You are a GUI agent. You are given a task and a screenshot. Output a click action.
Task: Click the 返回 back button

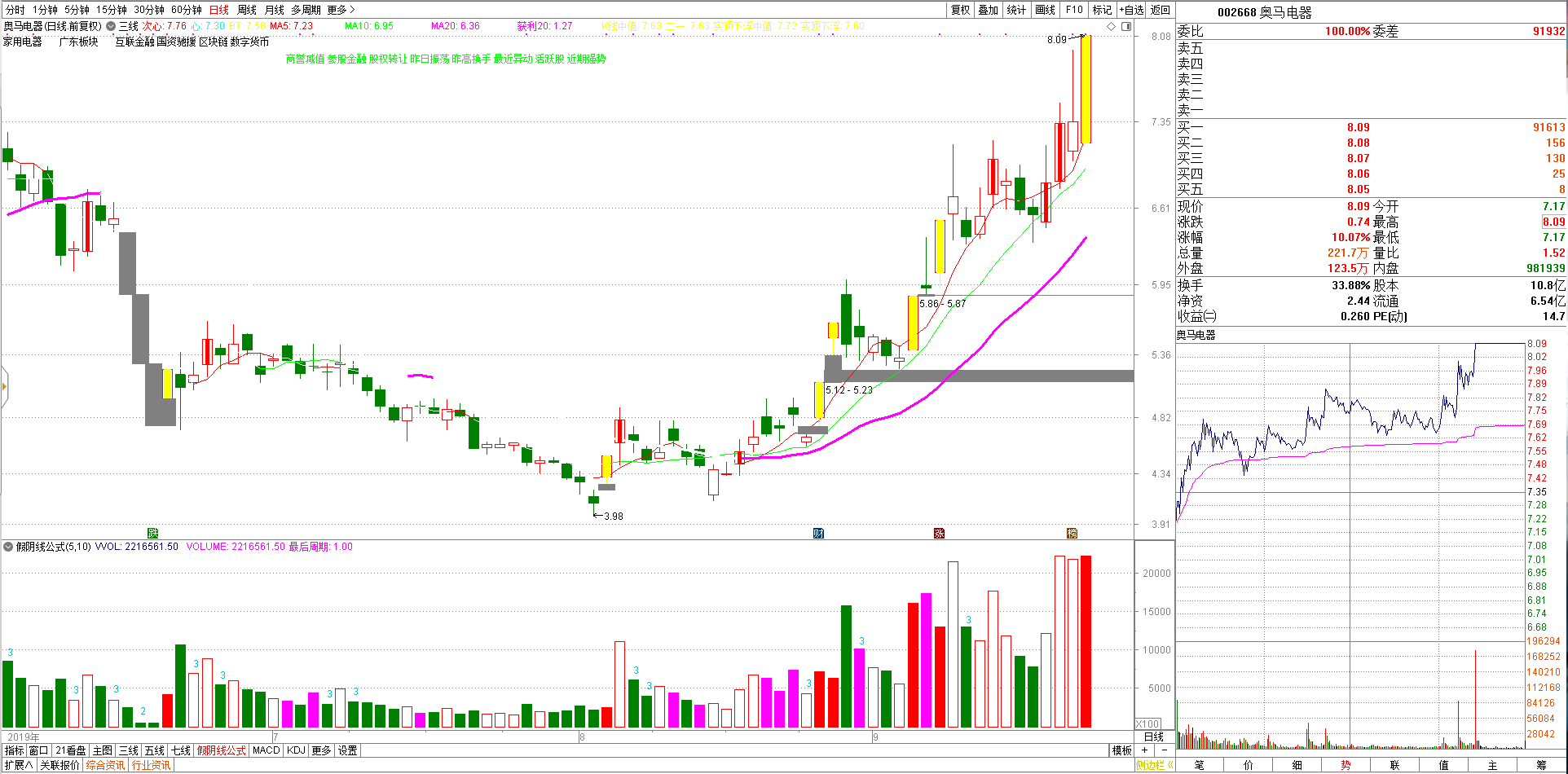click(1161, 10)
